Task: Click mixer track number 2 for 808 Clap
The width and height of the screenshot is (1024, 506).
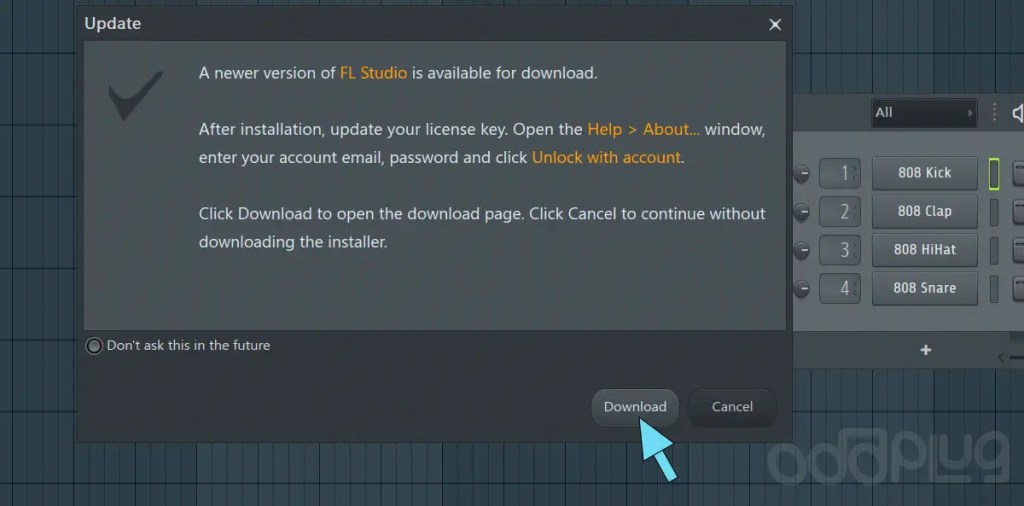Action: (840, 212)
